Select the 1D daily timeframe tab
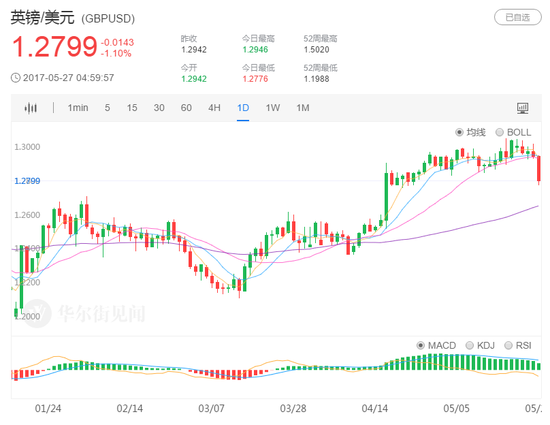Image resolution: width=550 pixels, height=425 pixels. coord(243,108)
